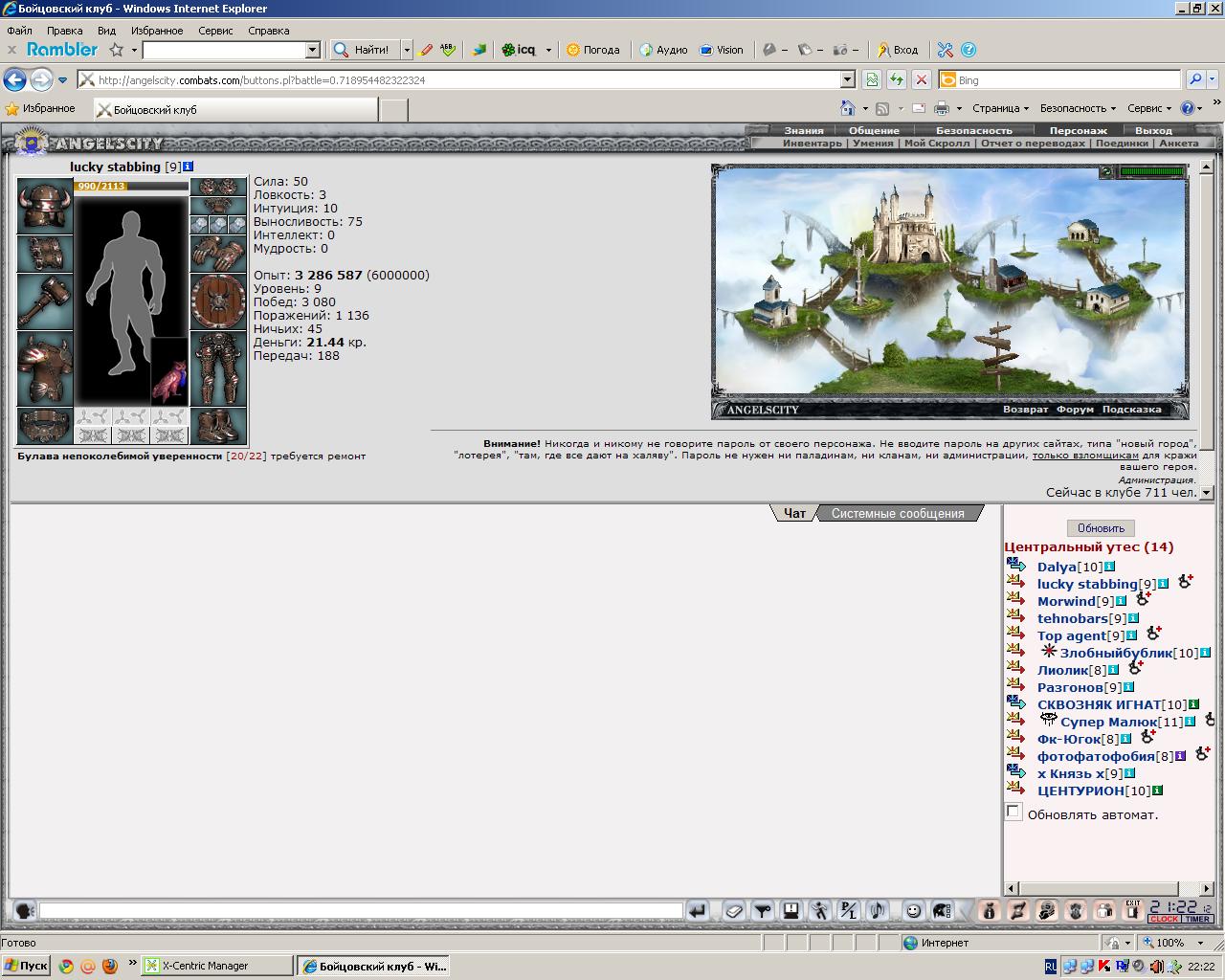Image resolution: width=1225 pixels, height=980 pixels.
Task: Switch to Системные сообщения tab
Action: pyautogui.click(x=897, y=514)
